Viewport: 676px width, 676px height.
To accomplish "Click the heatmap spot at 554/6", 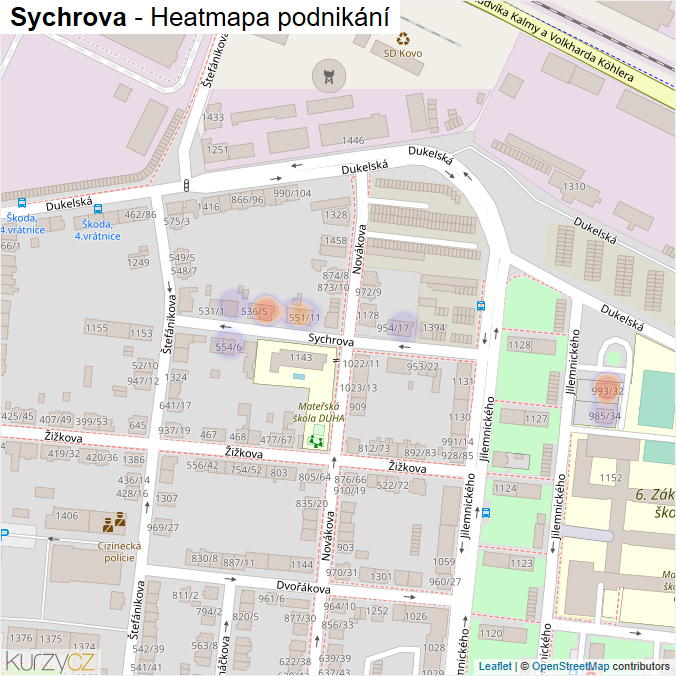I will click(229, 345).
